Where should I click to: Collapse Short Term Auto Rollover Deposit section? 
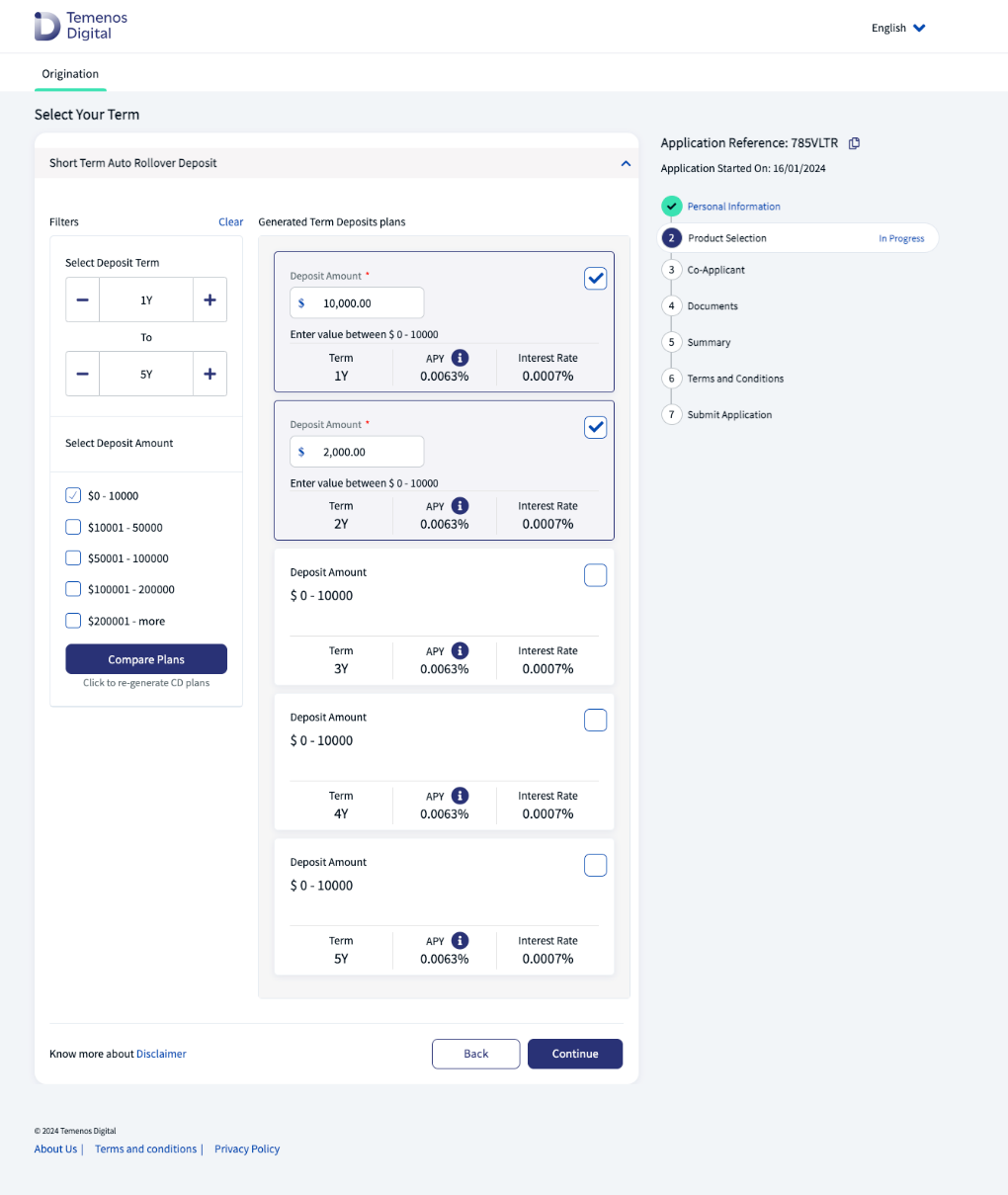pos(626,163)
